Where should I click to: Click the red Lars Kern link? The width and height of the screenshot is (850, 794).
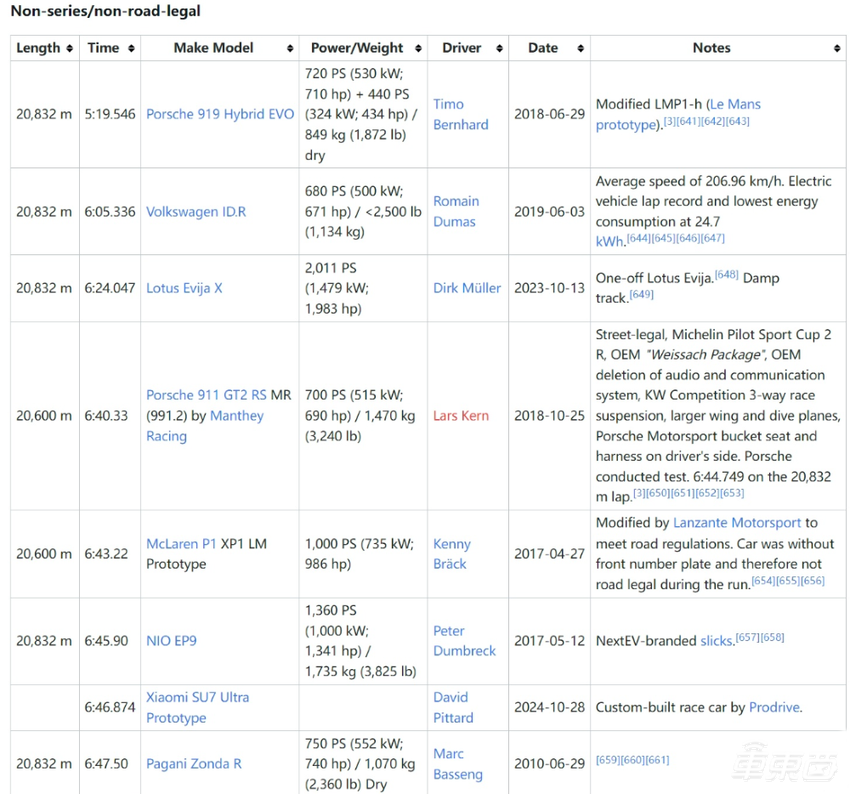(x=461, y=415)
